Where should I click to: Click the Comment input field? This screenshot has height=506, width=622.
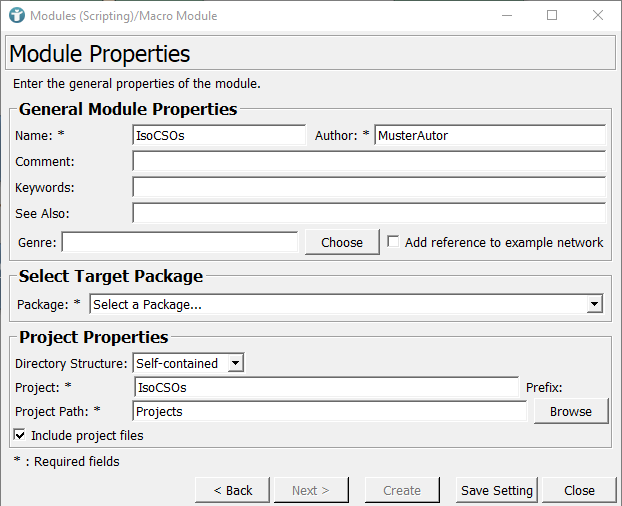point(368,161)
